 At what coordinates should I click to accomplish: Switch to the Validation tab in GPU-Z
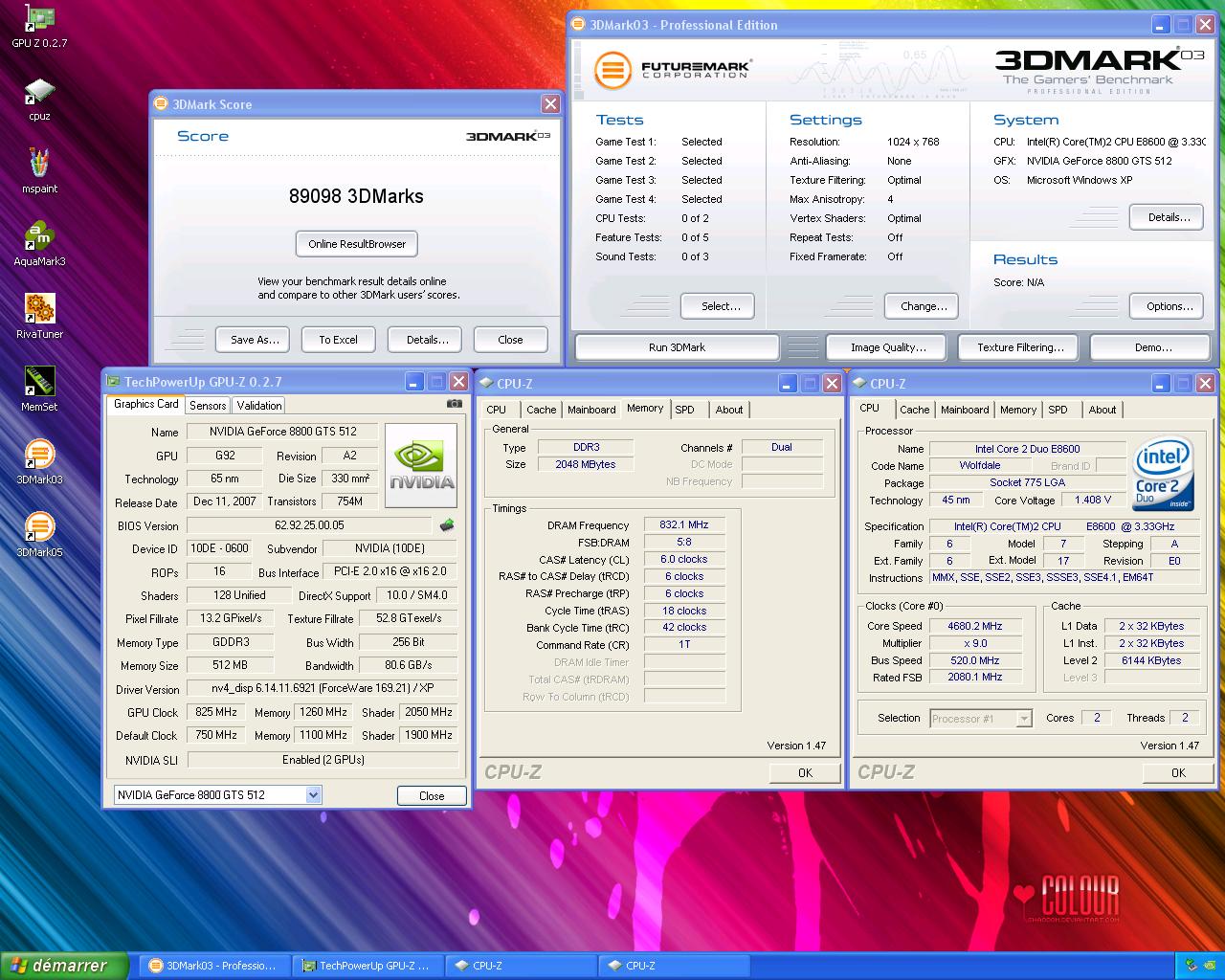coord(259,406)
